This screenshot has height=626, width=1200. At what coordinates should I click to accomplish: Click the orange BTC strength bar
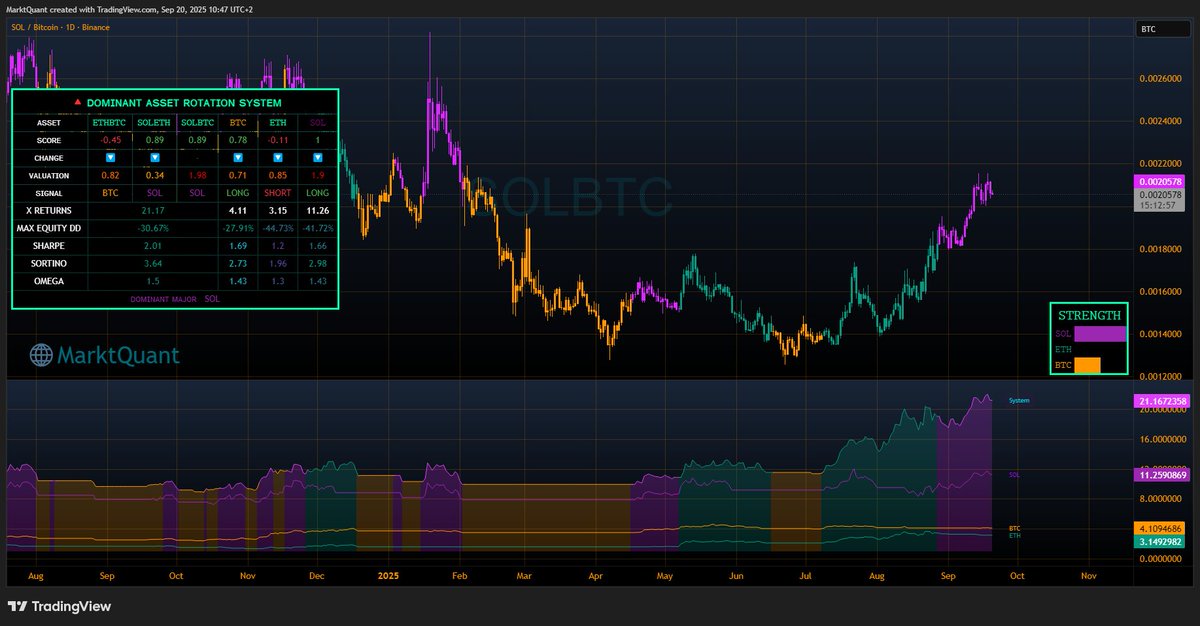(x=1087, y=364)
